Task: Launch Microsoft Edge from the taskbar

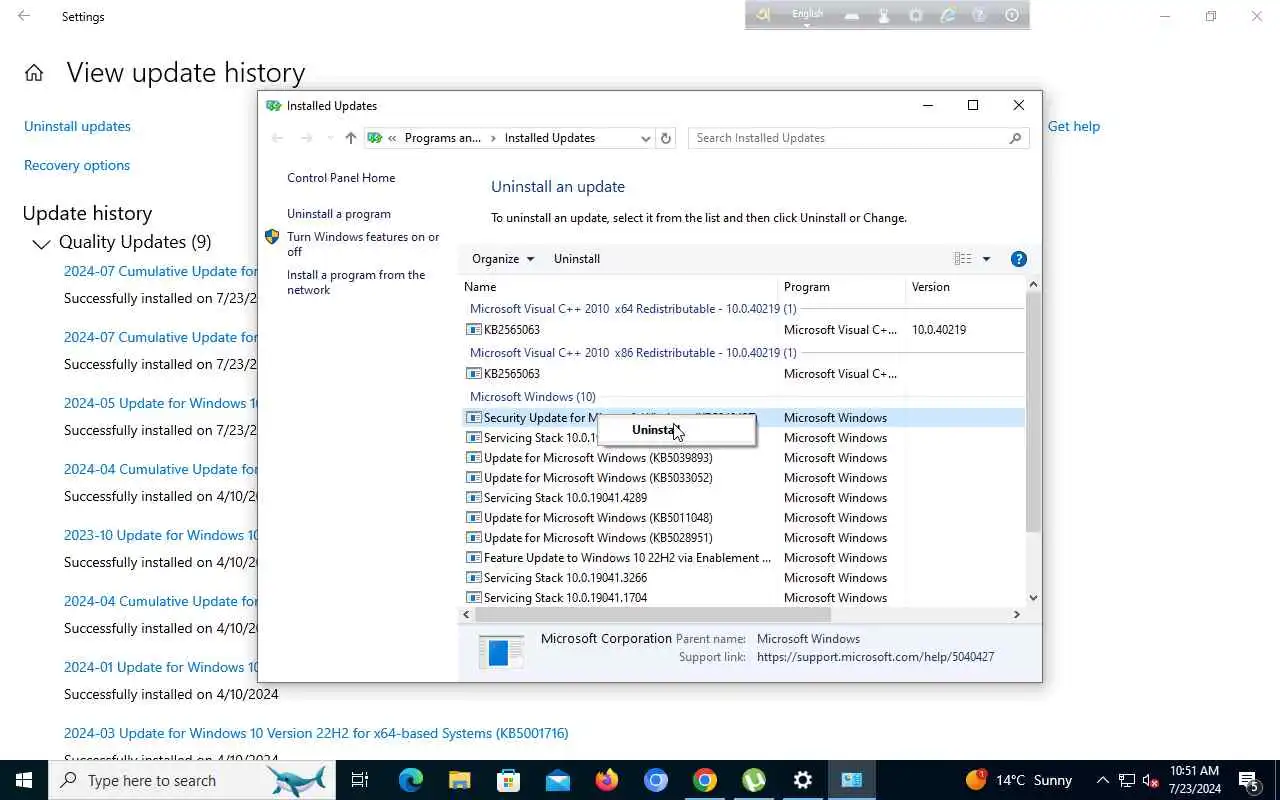Action: [x=411, y=780]
